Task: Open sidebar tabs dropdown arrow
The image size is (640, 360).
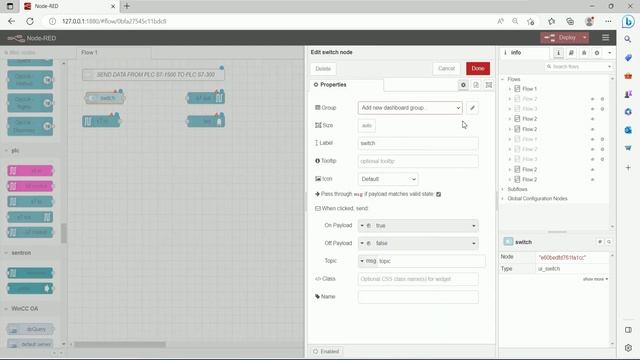Action: click(609, 53)
